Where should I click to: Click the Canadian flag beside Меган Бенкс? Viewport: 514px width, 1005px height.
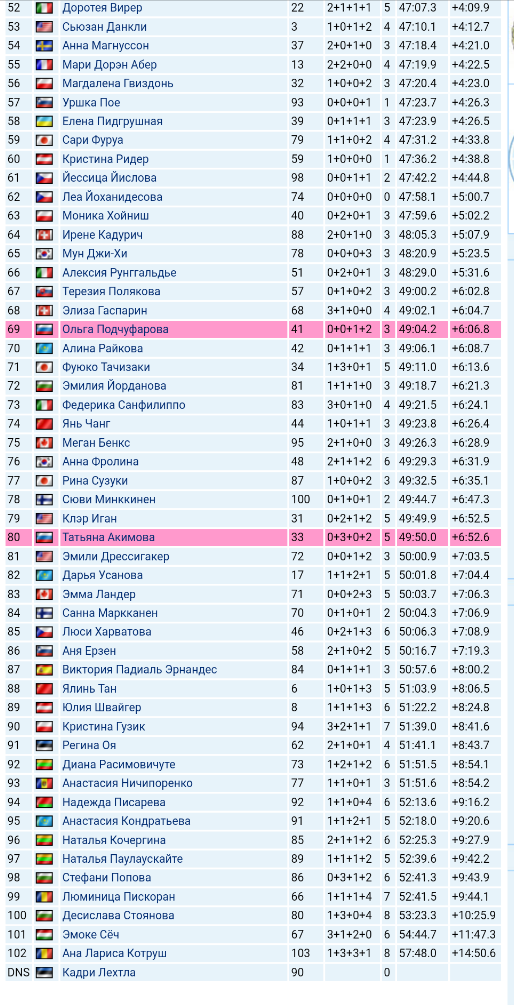[x=44, y=443]
